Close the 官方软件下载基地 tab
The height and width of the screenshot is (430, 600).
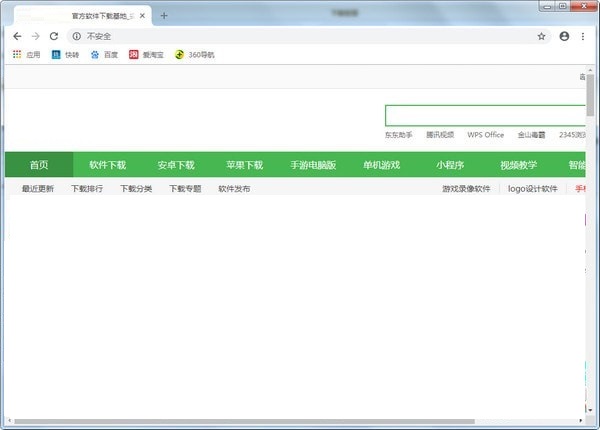(142, 16)
